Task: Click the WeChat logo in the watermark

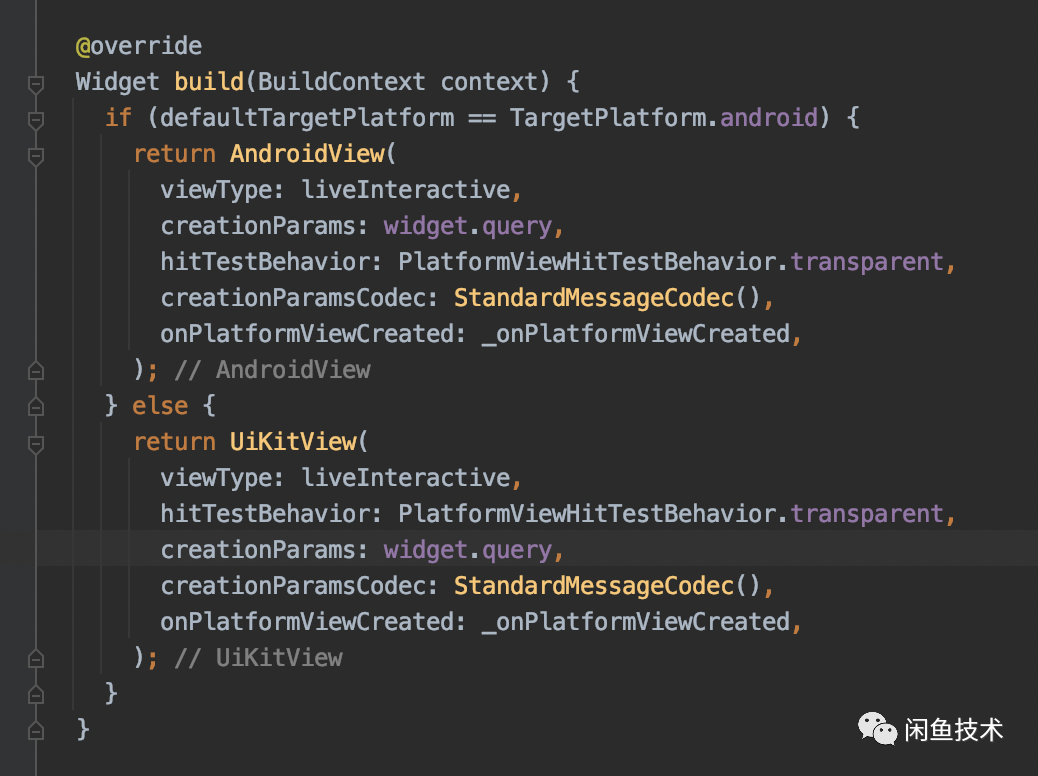Action: (877, 730)
